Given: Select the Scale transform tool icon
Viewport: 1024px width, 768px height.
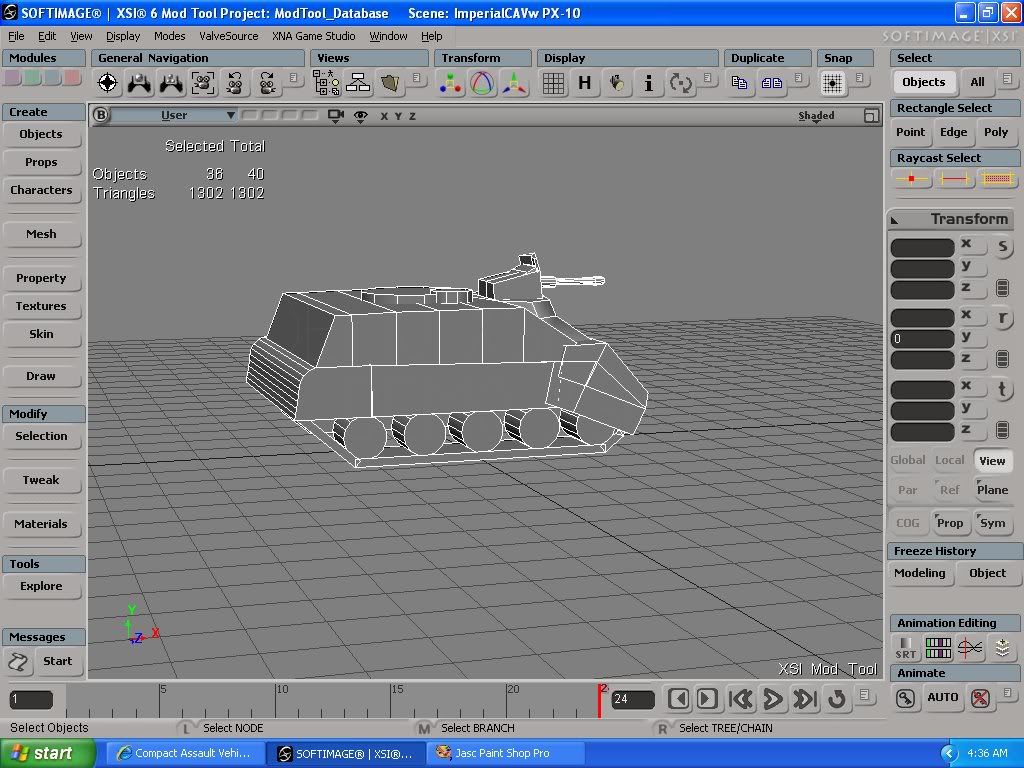Looking at the screenshot, I should point(451,83).
